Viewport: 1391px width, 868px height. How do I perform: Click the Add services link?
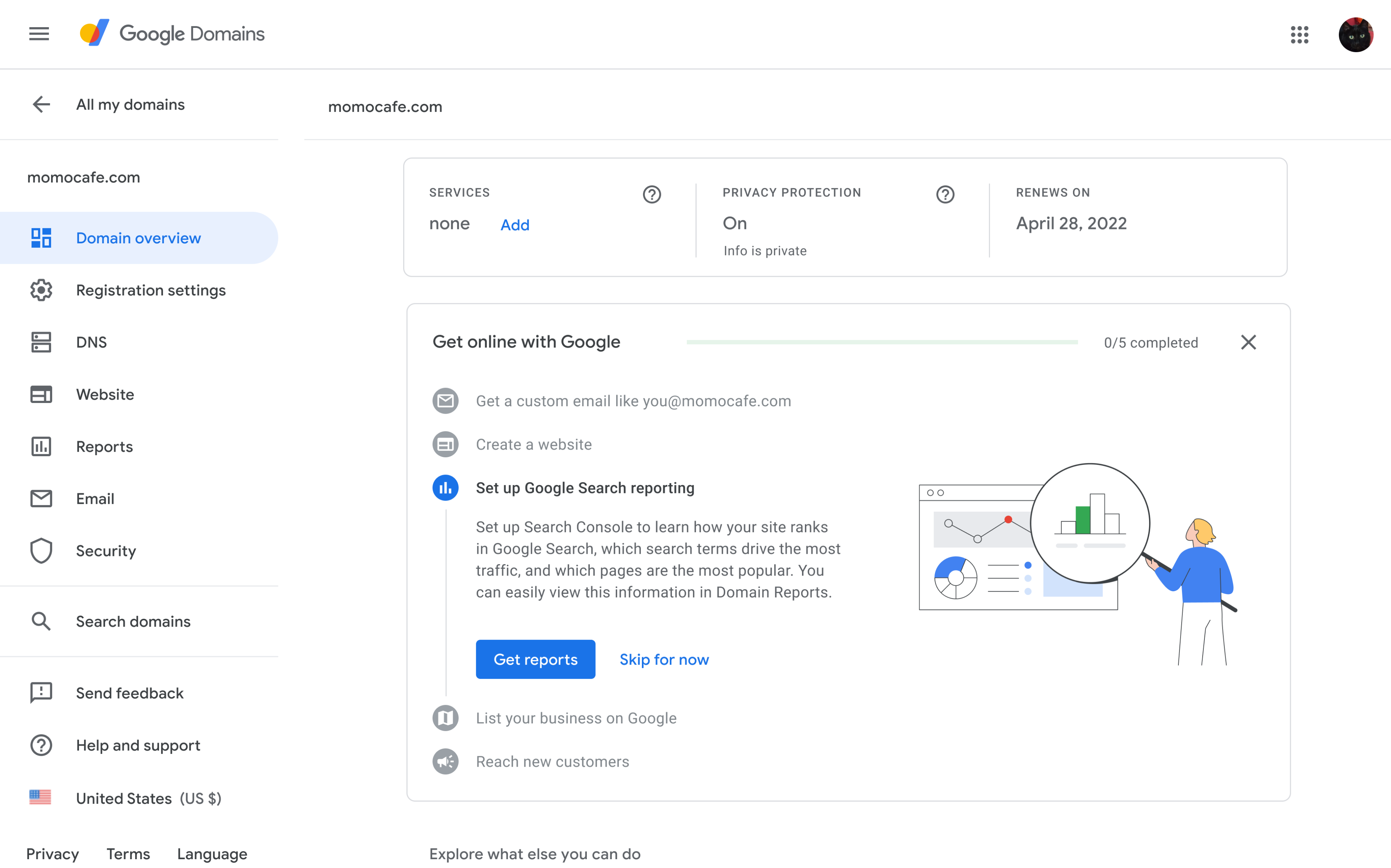[514, 225]
